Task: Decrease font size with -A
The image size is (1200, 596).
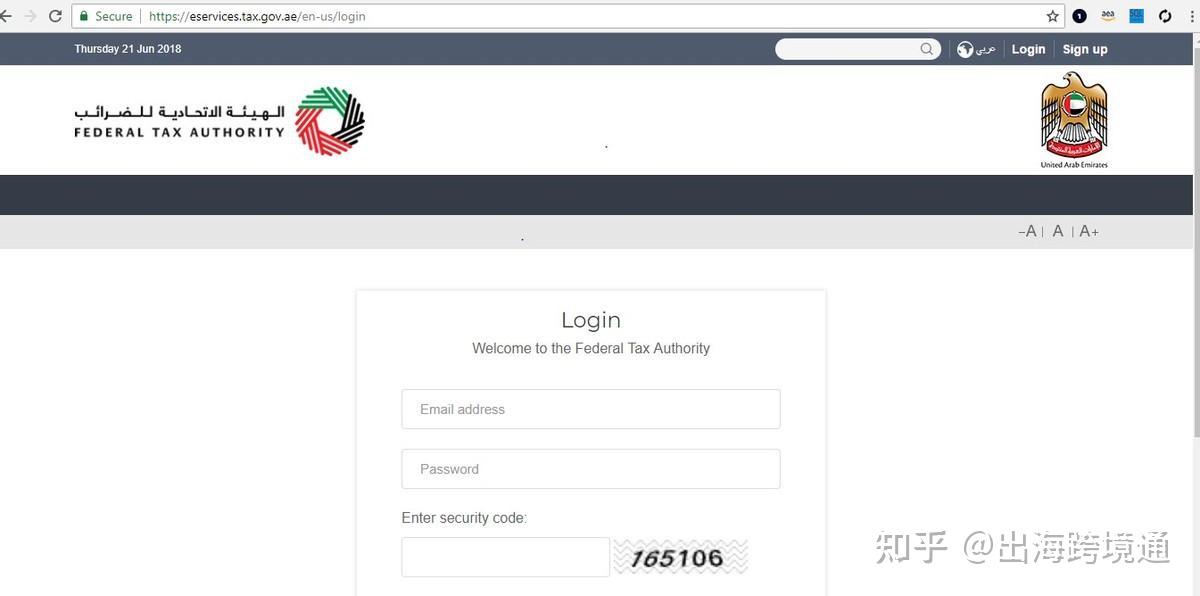Action: coord(1027,231)
